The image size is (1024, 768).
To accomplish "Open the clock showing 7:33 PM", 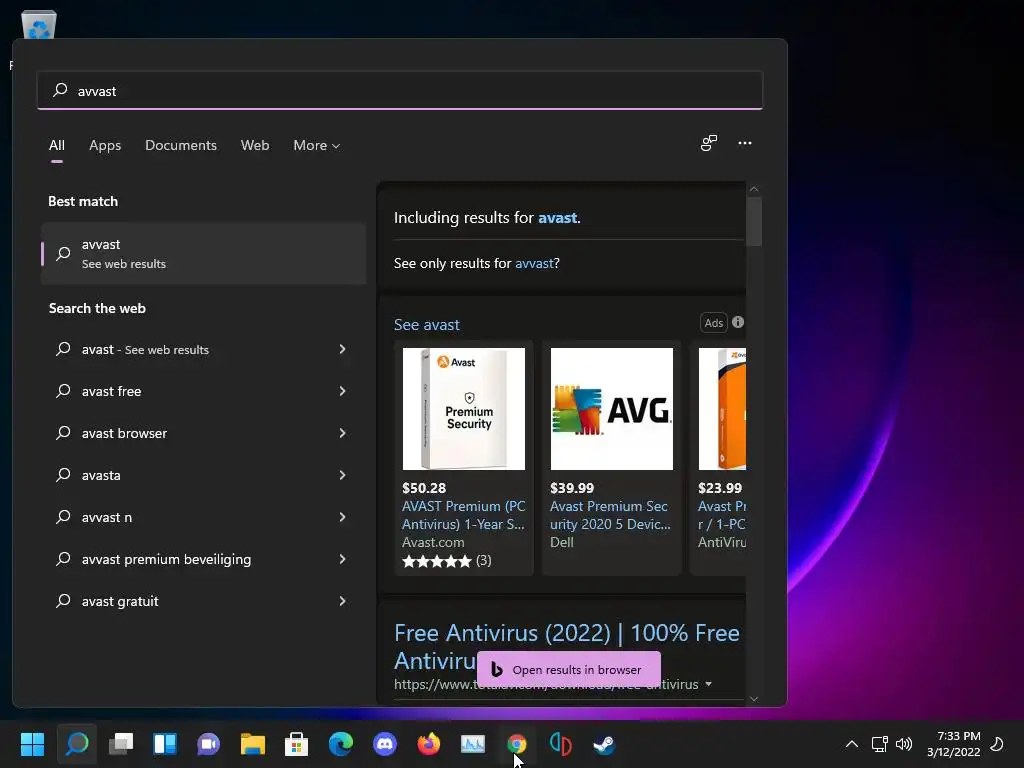I will point(953,744).
